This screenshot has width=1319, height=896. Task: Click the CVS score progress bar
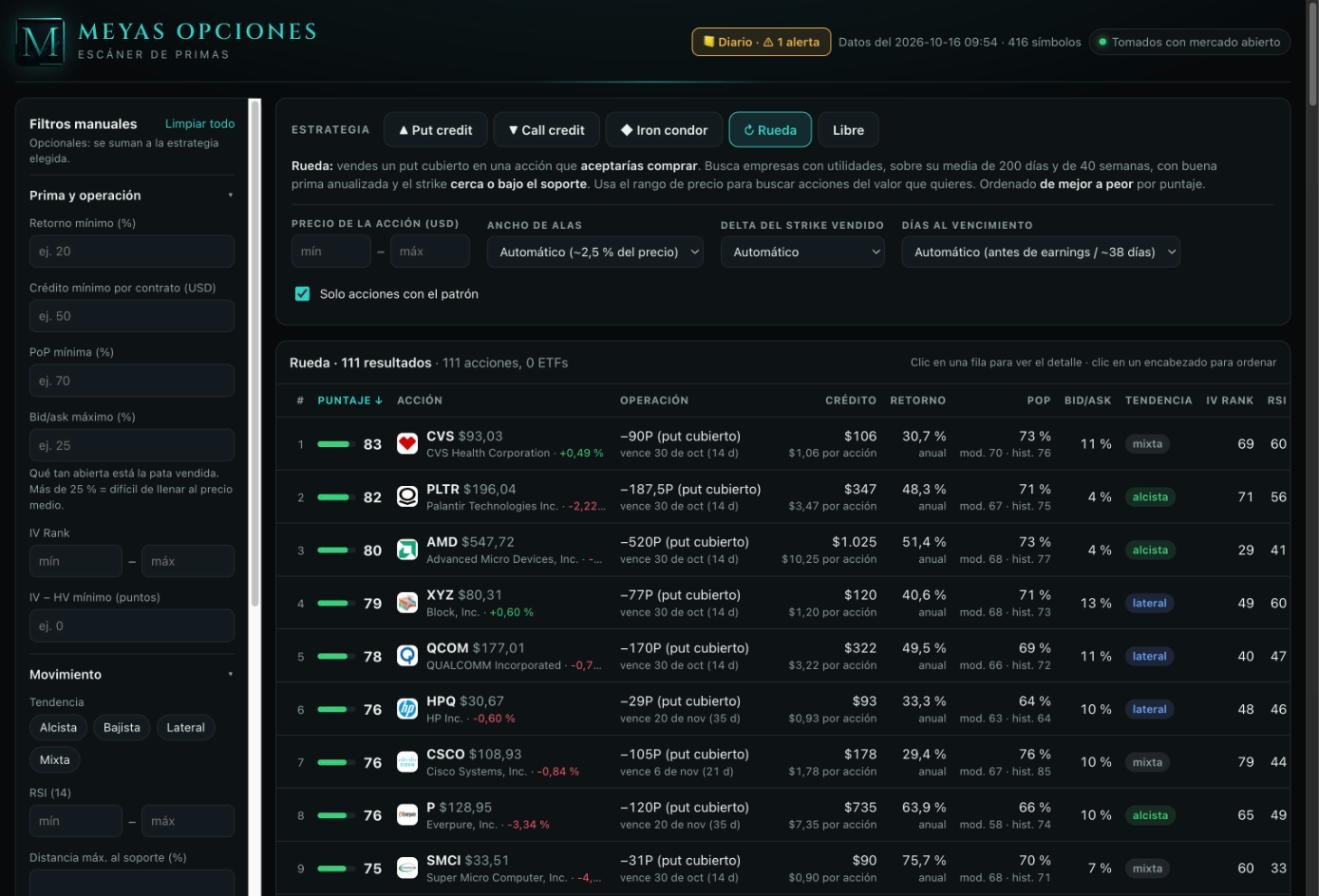click(x=336, y=444)
